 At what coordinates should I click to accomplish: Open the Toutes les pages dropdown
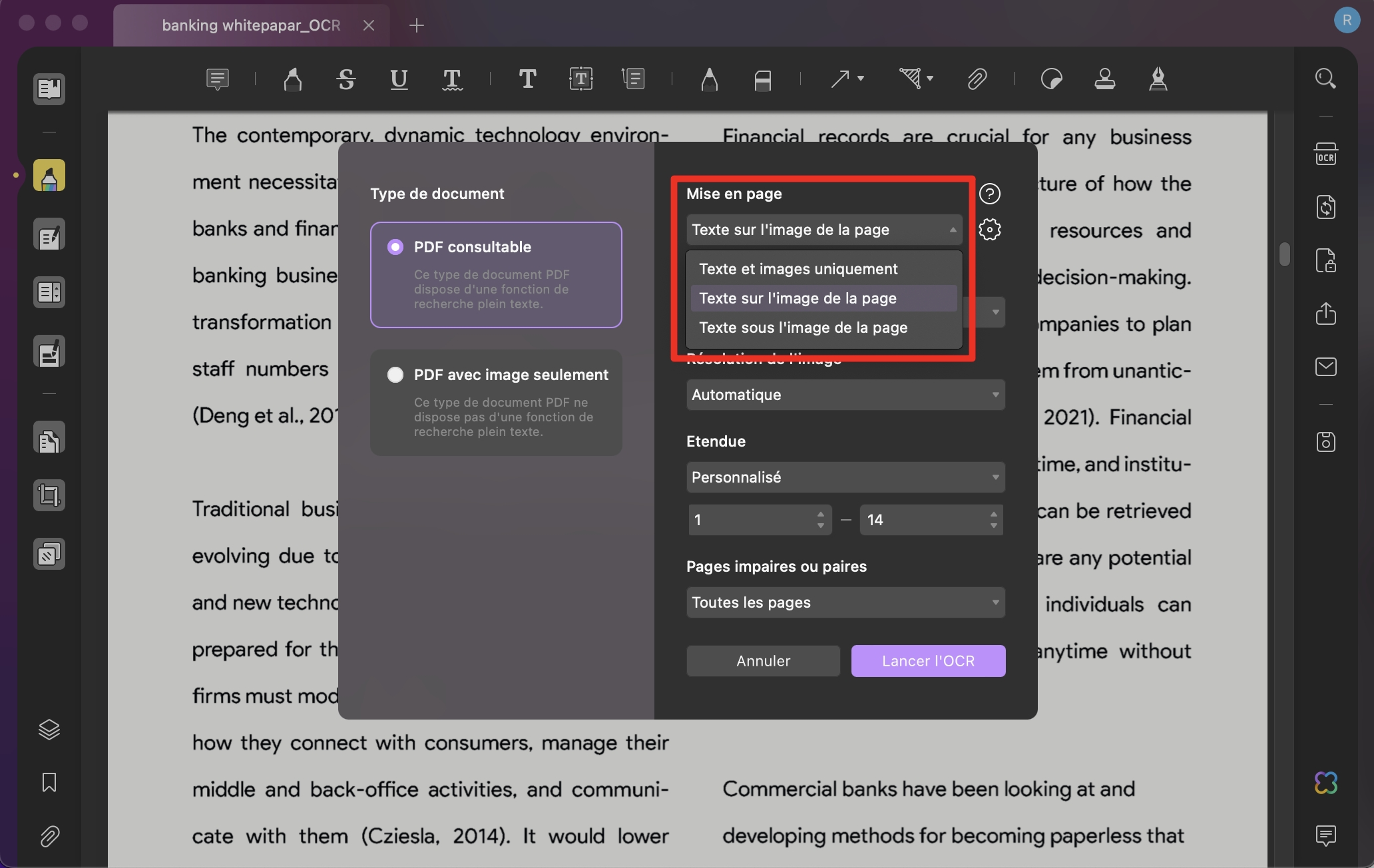[845, 602]
